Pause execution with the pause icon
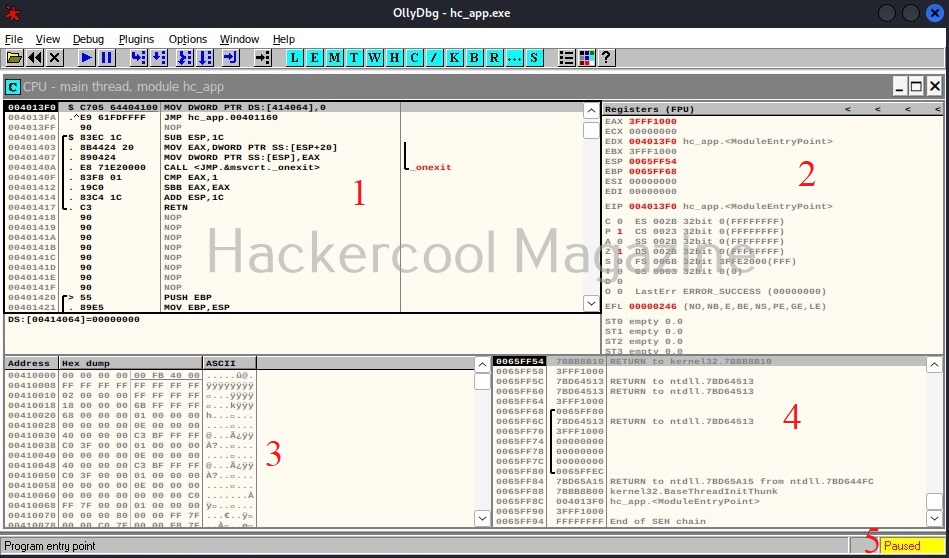The width and height of the screenshot is (949, 558). [x=107, y=58]
